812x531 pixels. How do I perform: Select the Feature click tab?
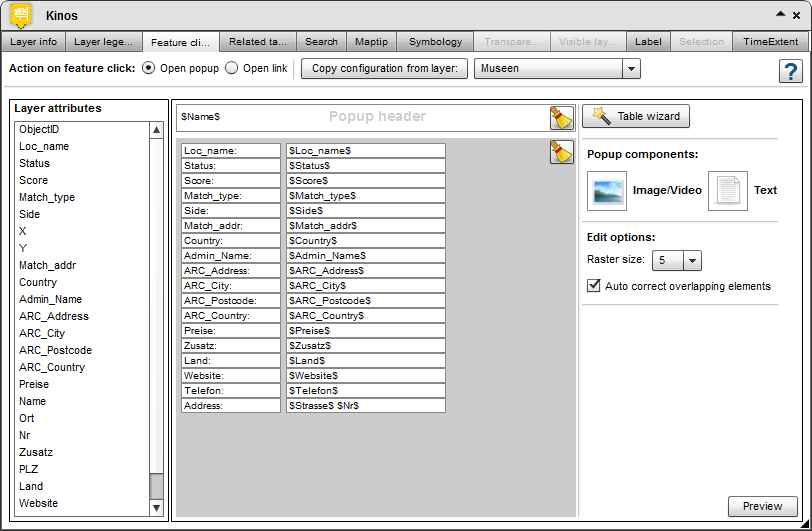(180, 42)
